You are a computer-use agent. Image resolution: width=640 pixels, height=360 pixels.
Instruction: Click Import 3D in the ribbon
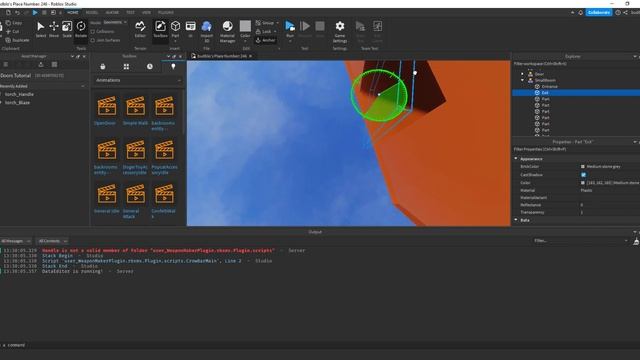pyautogui.click(x=207, y=31)
